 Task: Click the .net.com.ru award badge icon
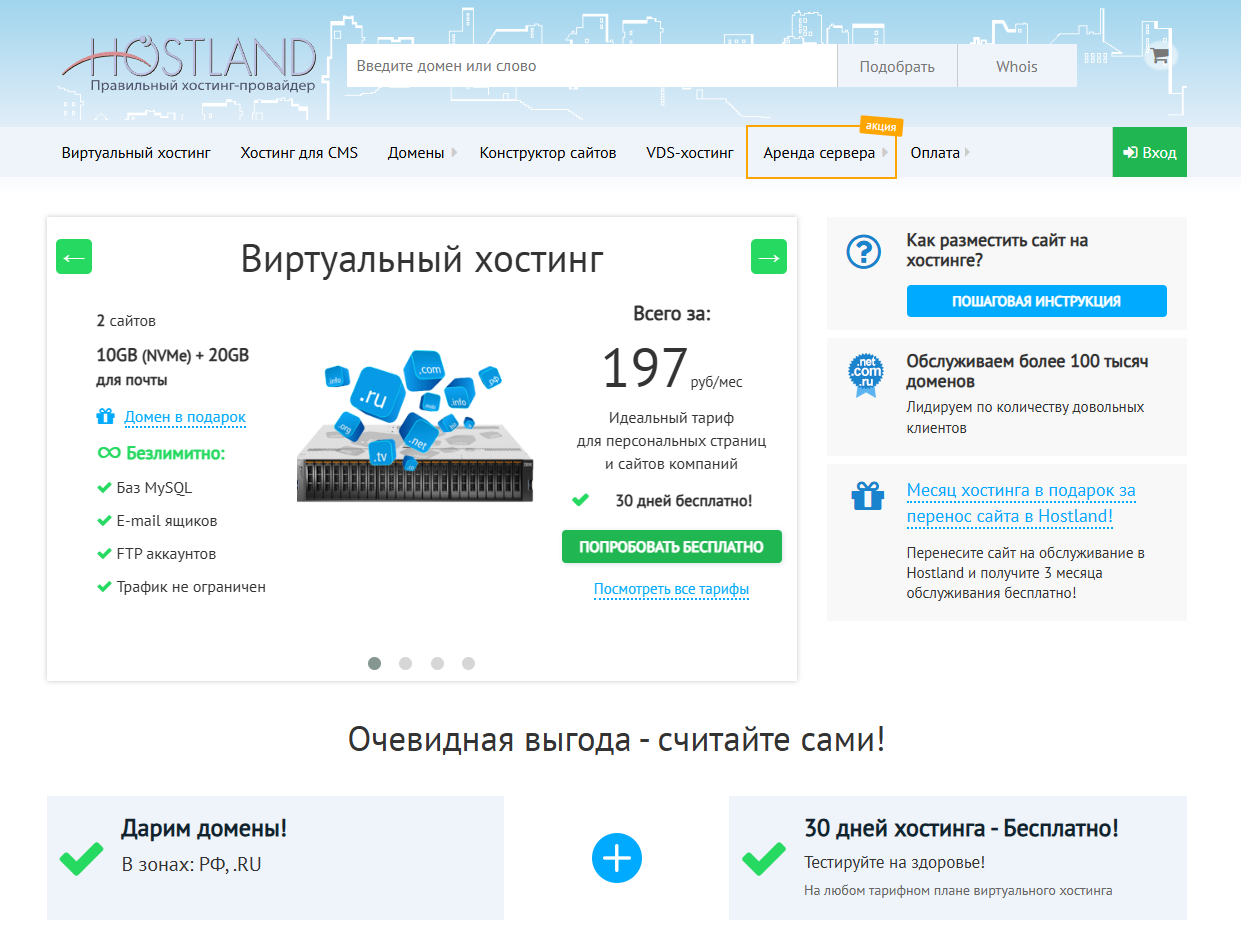pyautogui.click(x=865, y=375)
